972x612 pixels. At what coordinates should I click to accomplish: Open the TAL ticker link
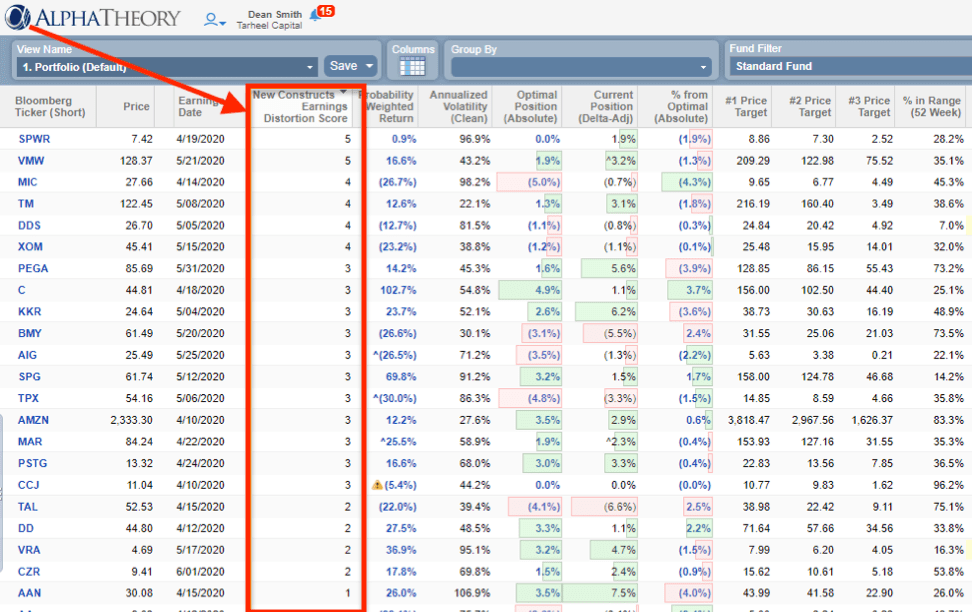[28, 507]
